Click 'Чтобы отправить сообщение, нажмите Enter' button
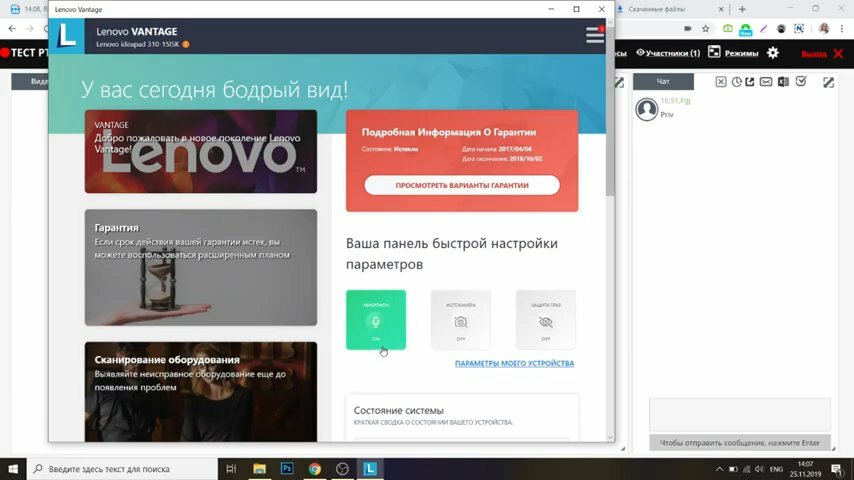854x480 pixels. [x=740, y=442]
